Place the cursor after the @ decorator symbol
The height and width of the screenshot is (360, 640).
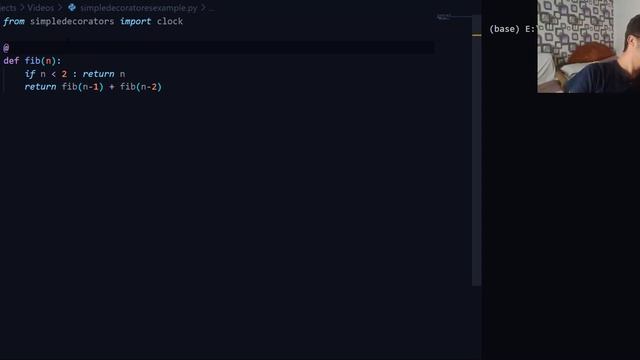[x=9, y=48]
